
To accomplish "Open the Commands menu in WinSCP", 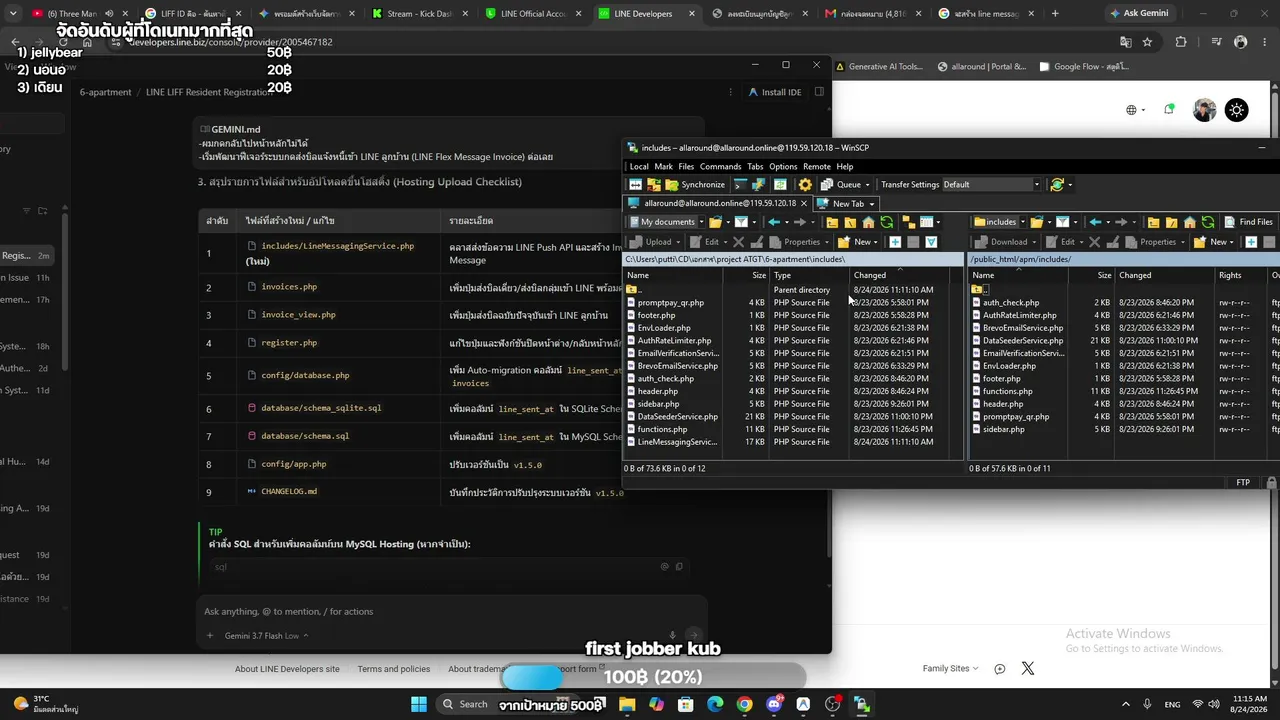I will [x=720, y=167].
